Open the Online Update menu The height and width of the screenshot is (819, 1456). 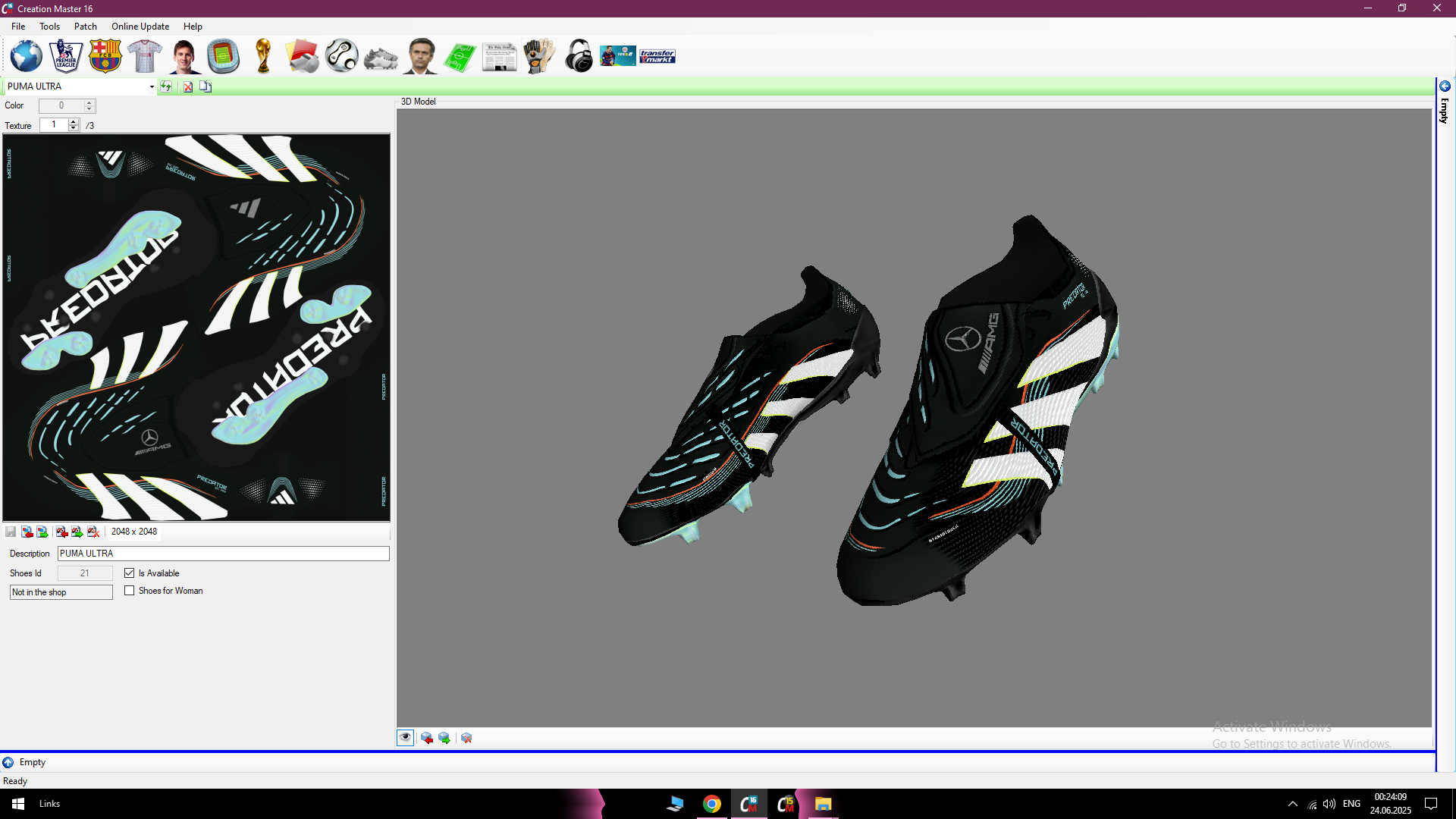[140, 27]
